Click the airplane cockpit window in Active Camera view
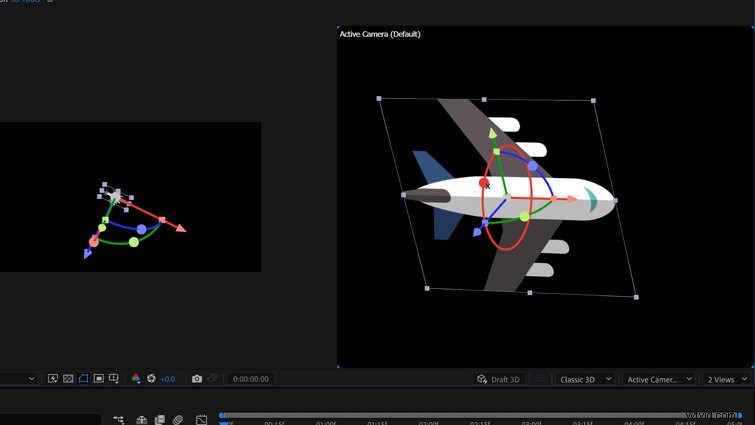Screen dimensions: 755x425 click(591, 199)
